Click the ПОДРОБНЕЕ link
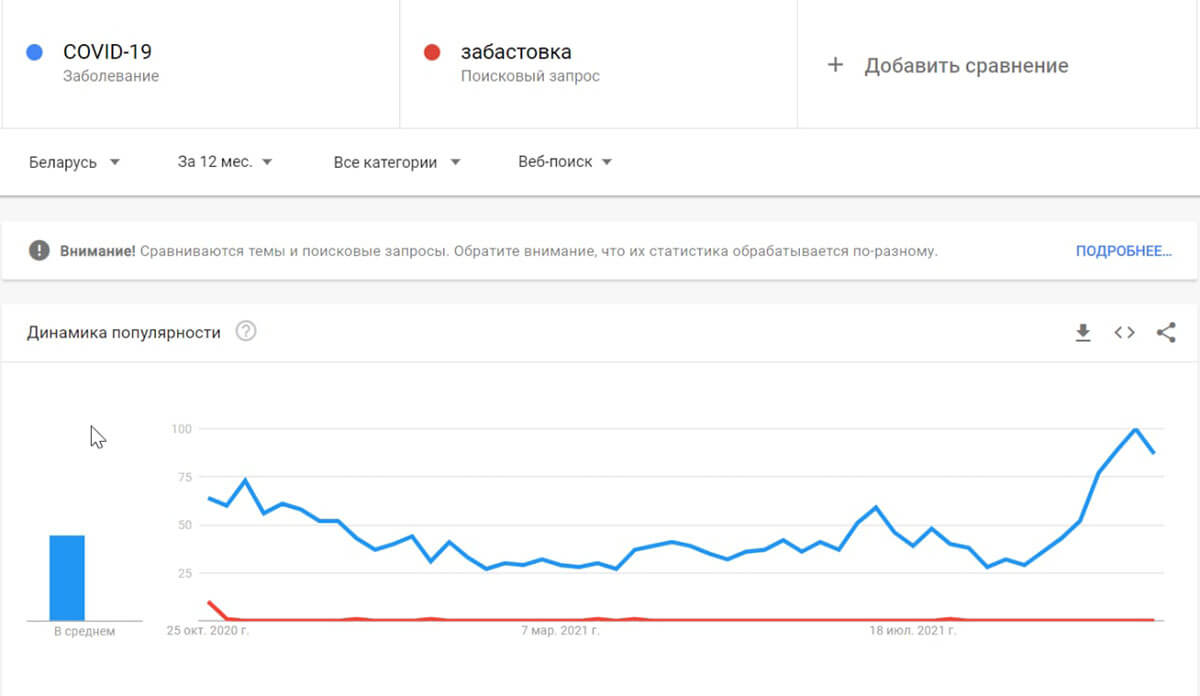 [1123, 251]
